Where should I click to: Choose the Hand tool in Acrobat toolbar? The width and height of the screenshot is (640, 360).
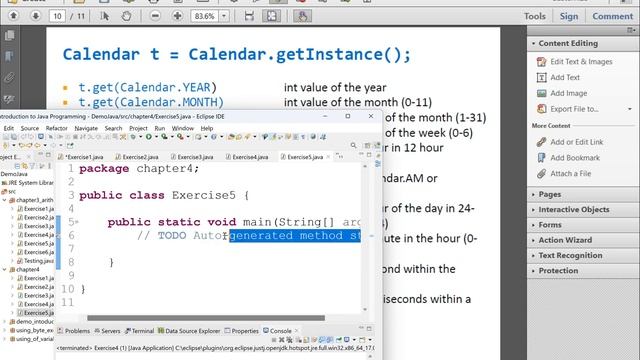pos(126,16)
